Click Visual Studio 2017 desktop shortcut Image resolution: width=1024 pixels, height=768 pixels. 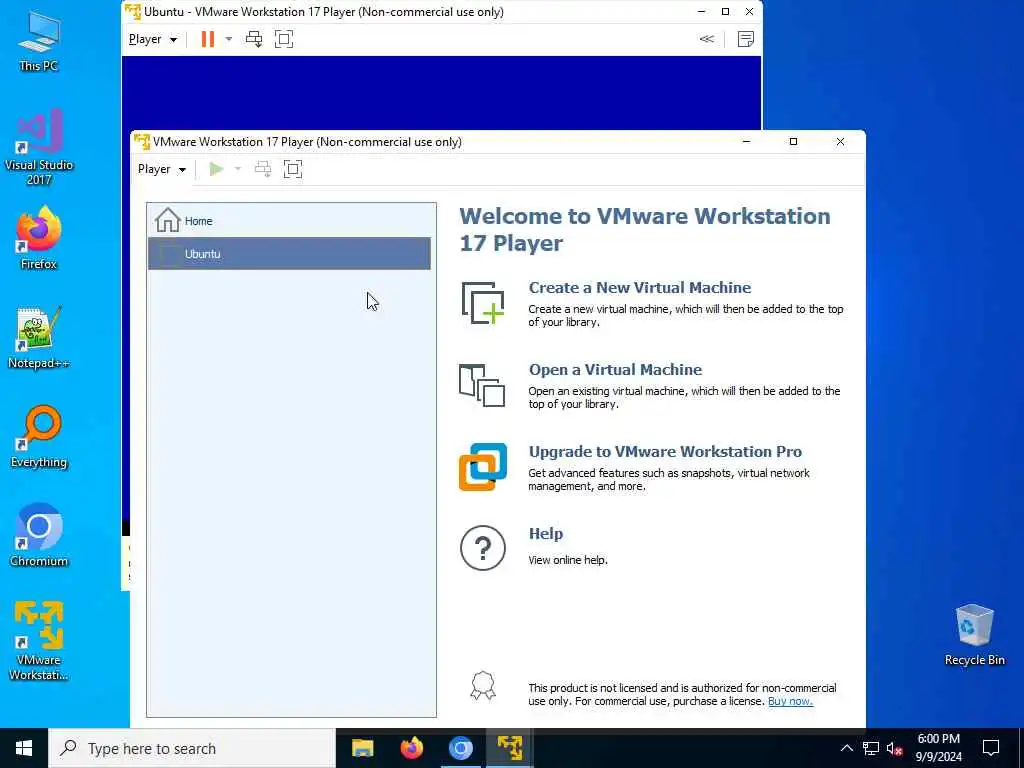(39, 147)
